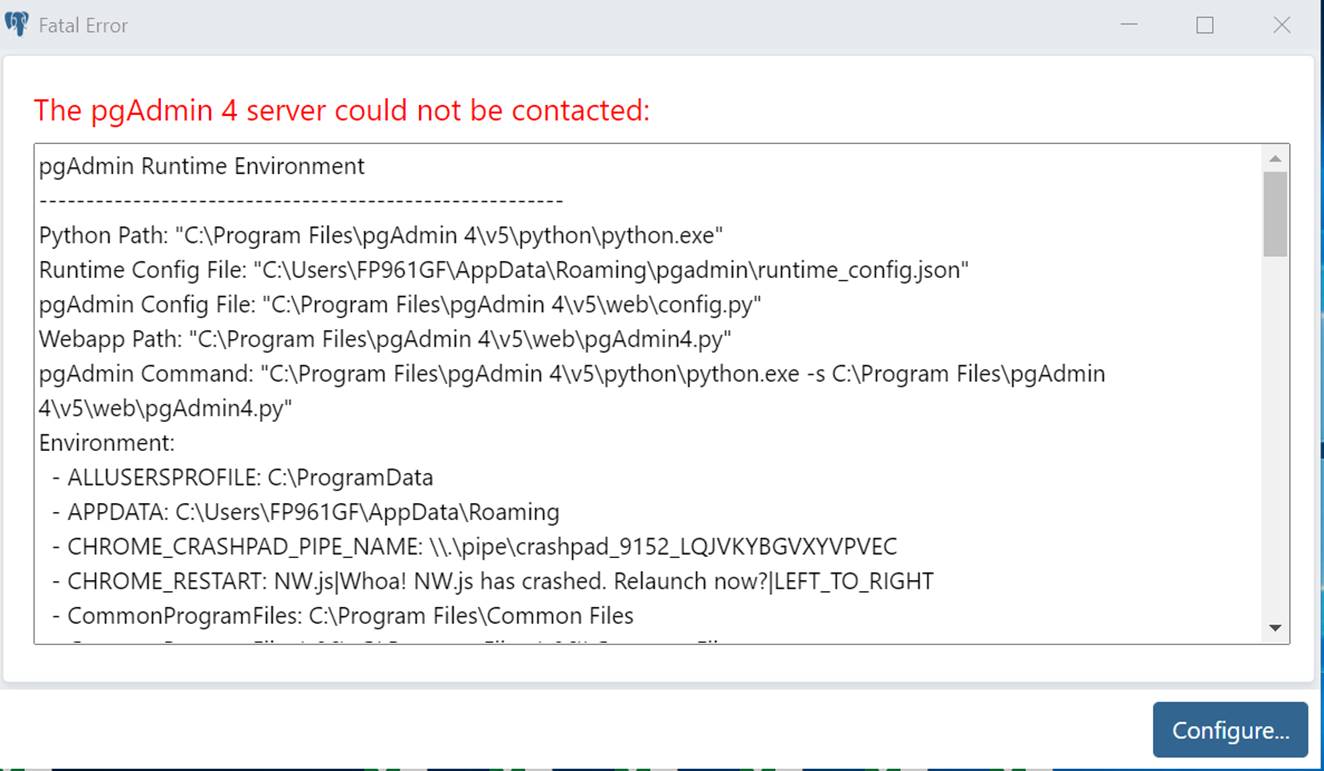Click the scroll down arrow of the log
This screenshot has width=1324, height=771.
1275,628
